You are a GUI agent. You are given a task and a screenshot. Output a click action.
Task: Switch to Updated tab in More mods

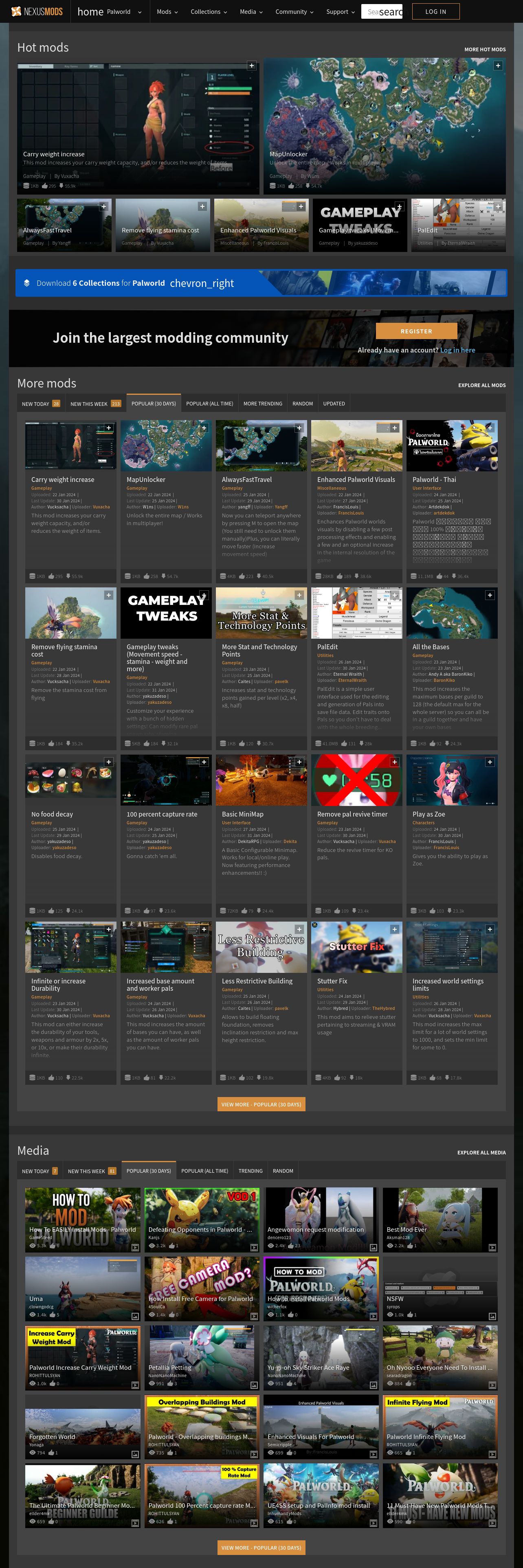click(x=334, y=403)
